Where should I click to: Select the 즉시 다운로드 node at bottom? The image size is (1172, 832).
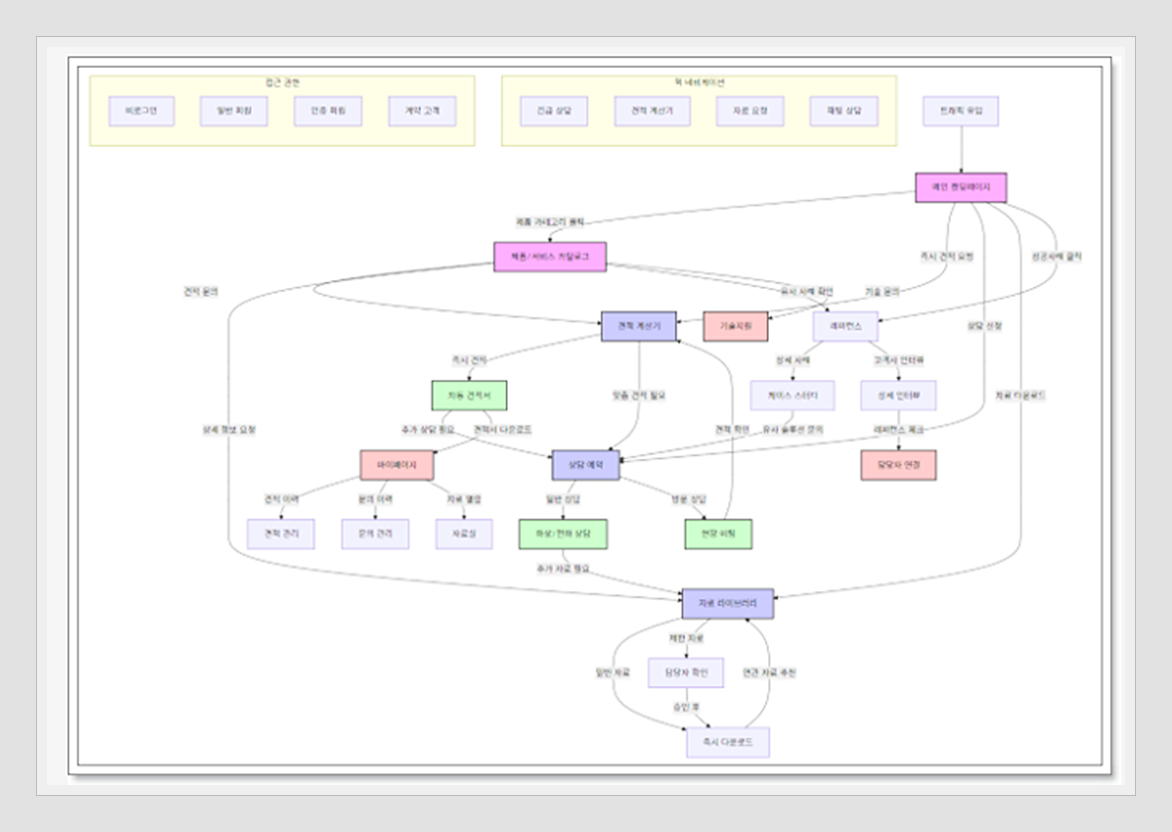[727, 742]
